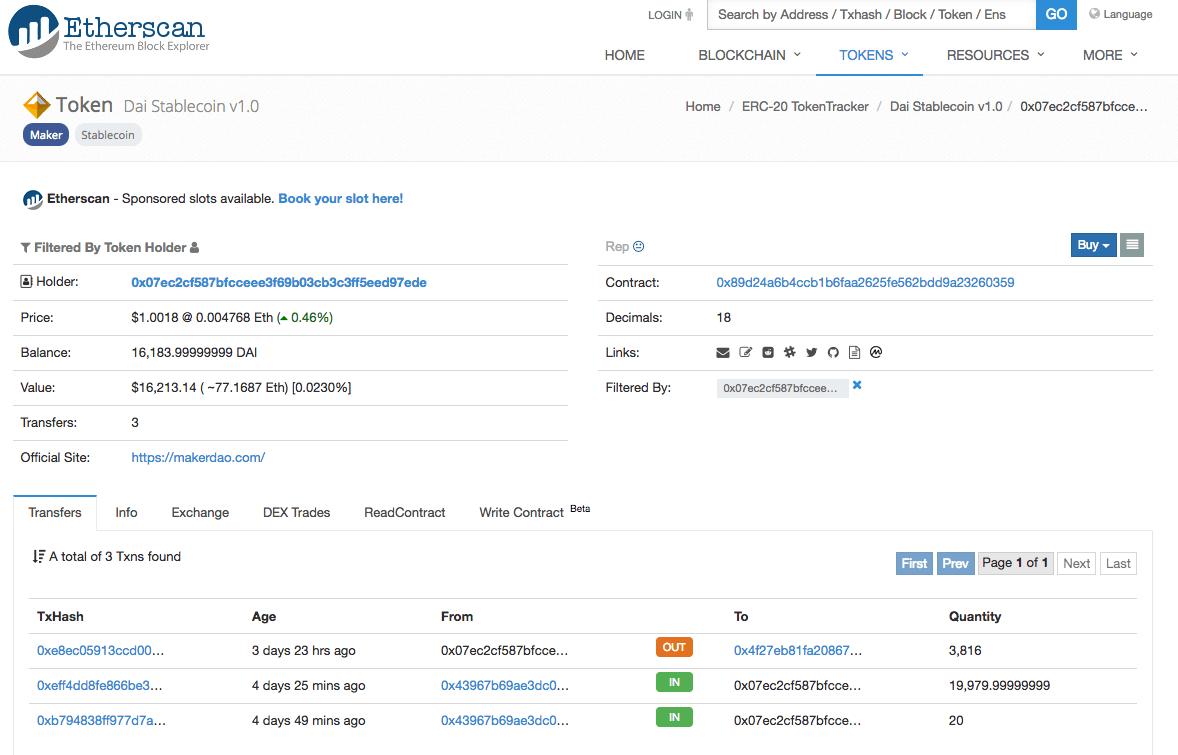The image size is (1178, 755).
Task: Click the reputation smiley icon
Action: click(x=639, y=246)
